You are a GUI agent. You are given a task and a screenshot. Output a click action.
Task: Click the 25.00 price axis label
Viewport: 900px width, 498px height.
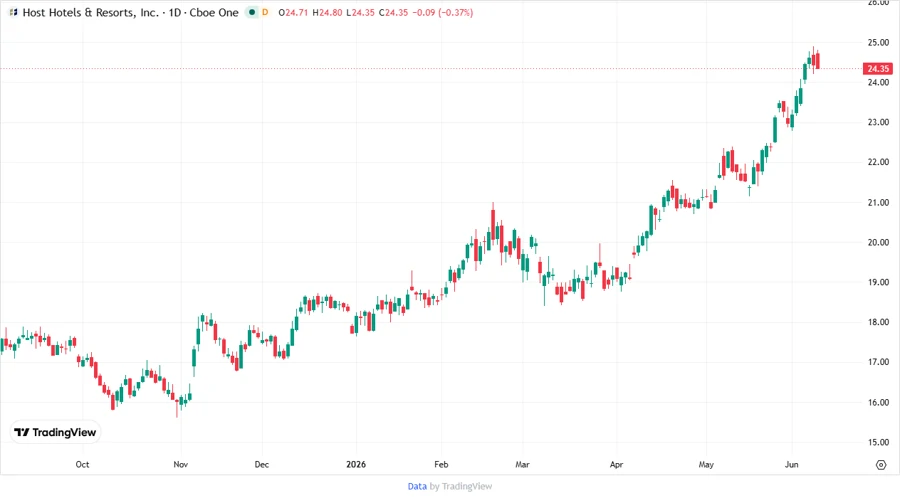click(x=878, y=42)
